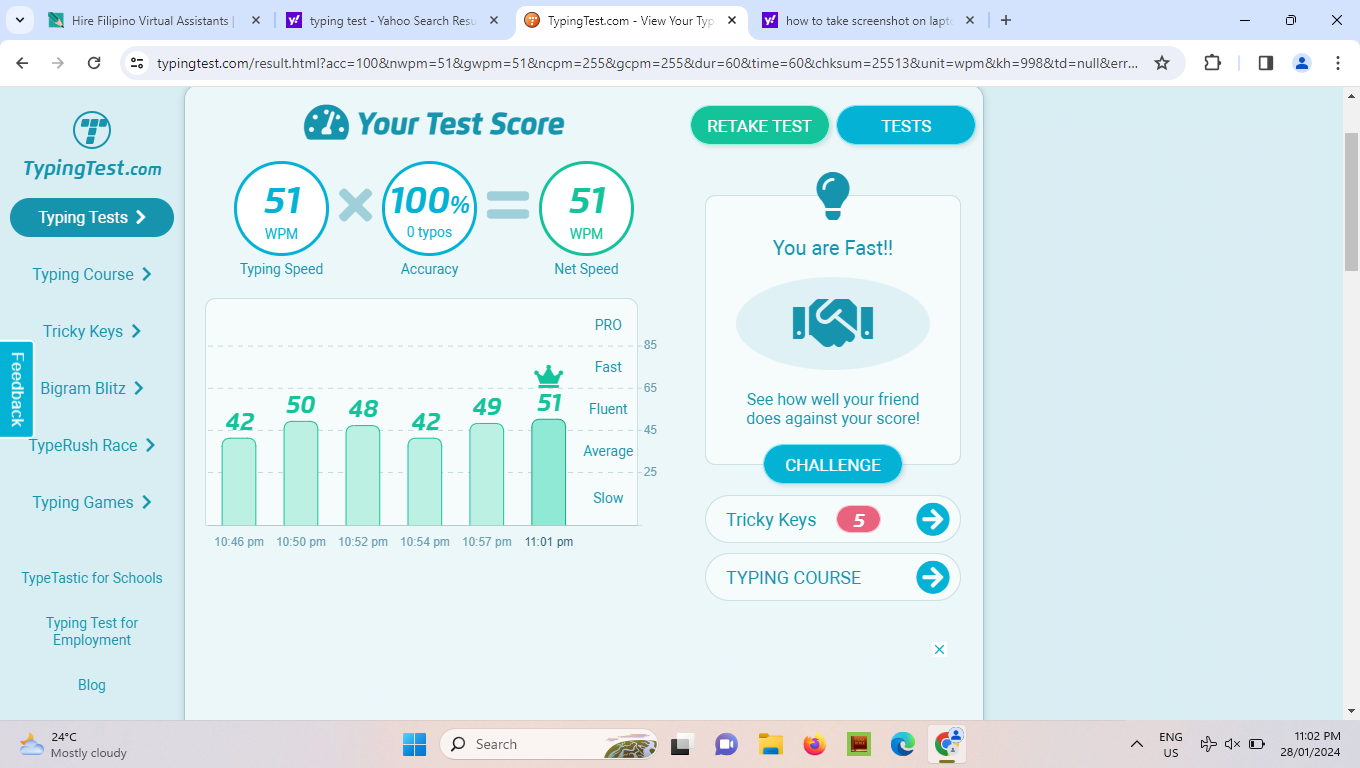This screenshot has width=1360, height=768.
Task: Go back to the previous page
Action: pos(23,63)
